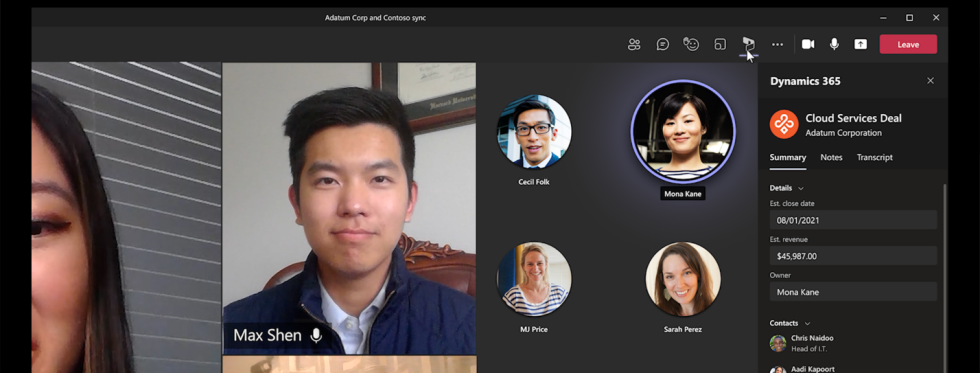980x373 pixels.
Task: Collapse the Contacts section chevron
Action: coord(808,324)
